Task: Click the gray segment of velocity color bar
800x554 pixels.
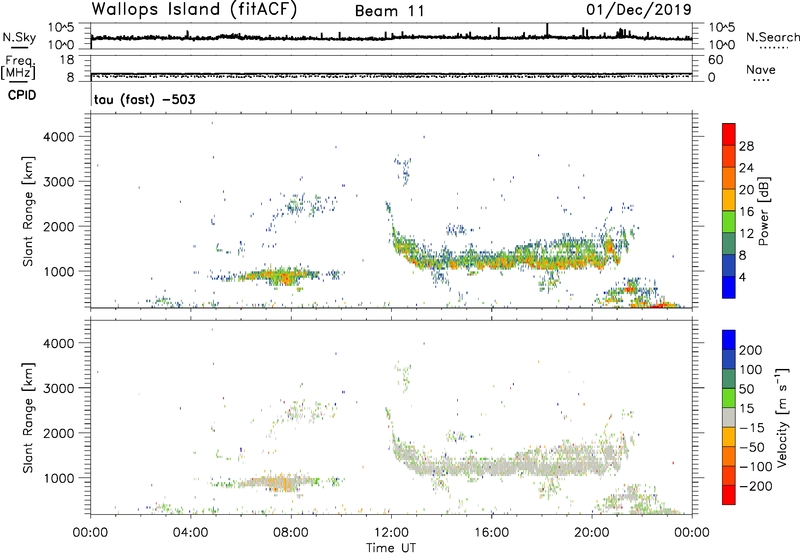Action: pyautogui.click(x=729, y=418)
